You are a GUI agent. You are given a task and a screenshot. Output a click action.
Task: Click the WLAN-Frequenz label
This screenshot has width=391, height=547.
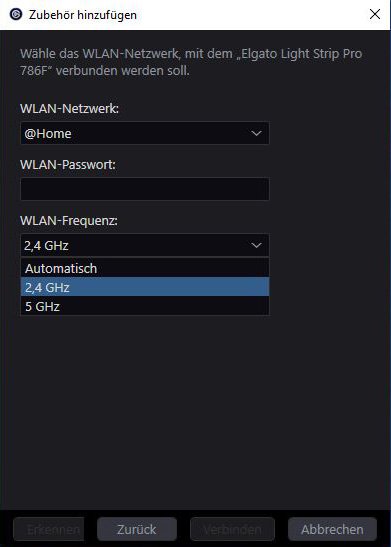click(x=69, y=220)
